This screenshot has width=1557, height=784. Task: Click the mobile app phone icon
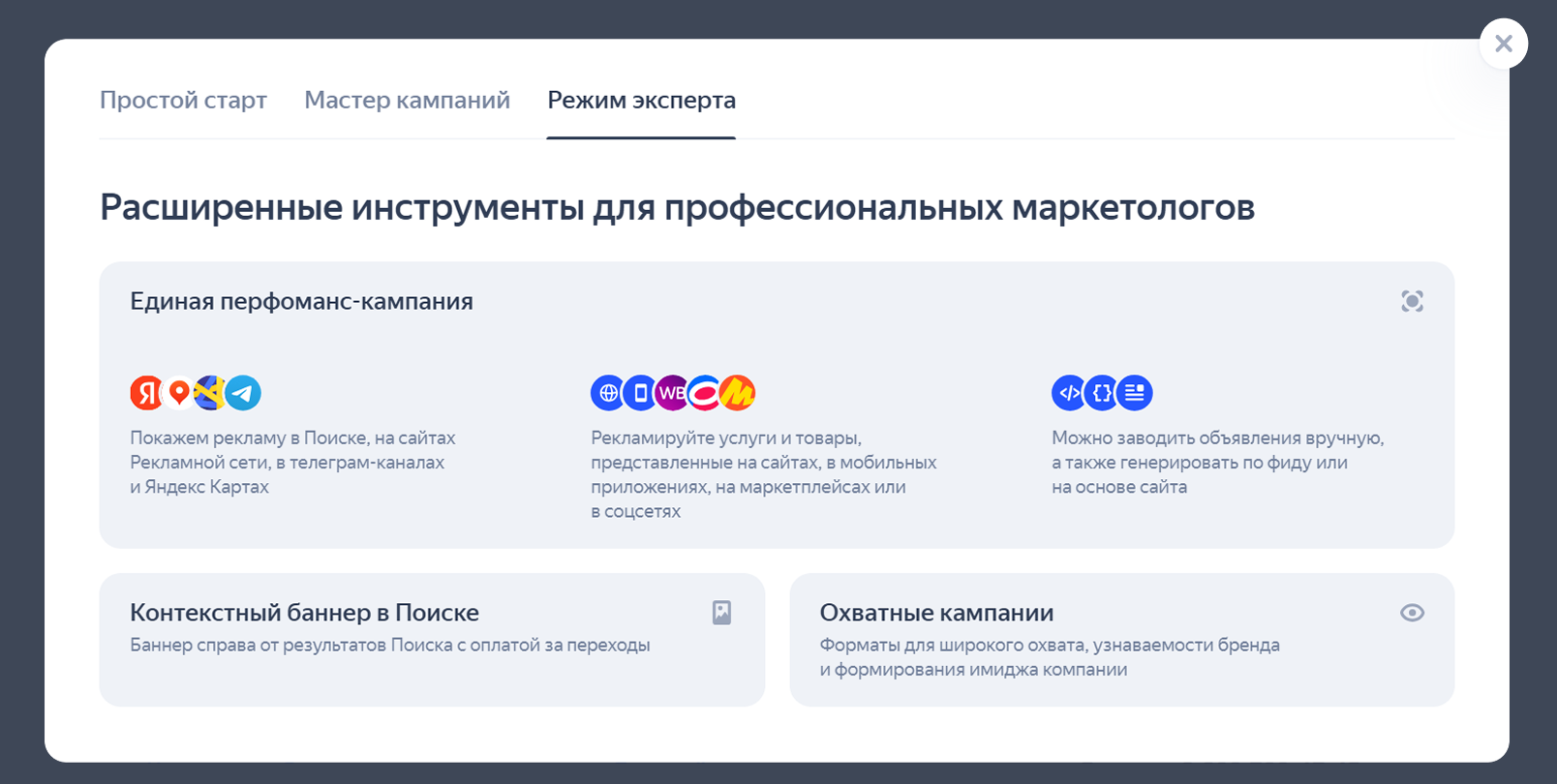(640, 393)
